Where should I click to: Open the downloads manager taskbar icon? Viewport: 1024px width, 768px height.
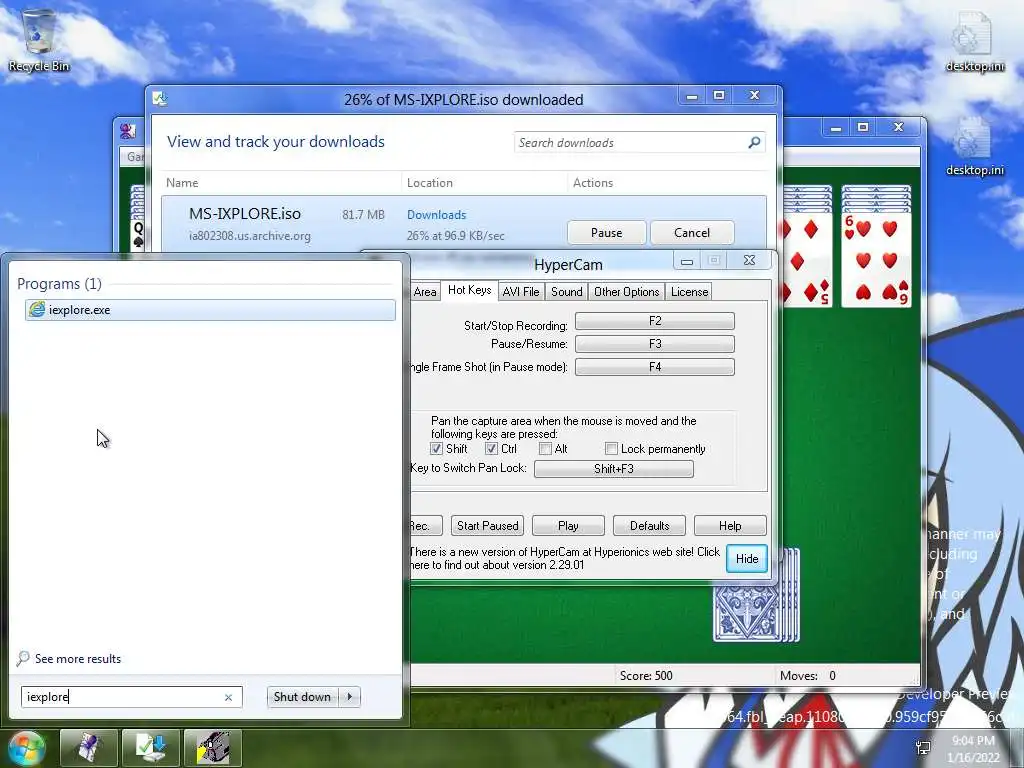coord(151,748)
